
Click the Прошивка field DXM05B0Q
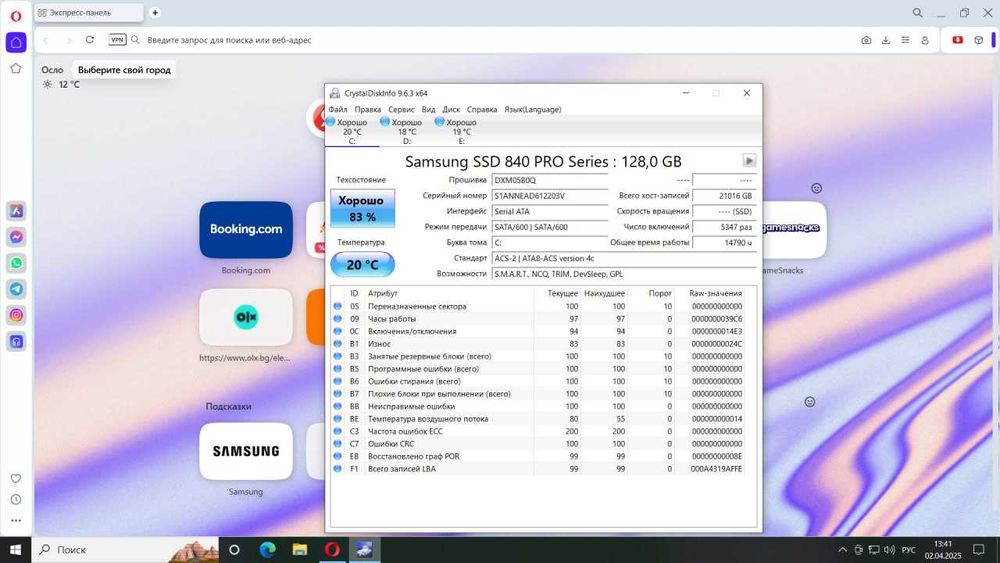[550, 180]
